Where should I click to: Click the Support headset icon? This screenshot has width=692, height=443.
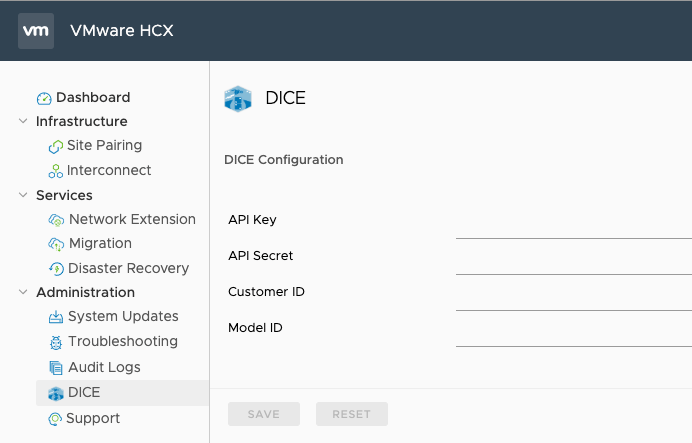56,419
